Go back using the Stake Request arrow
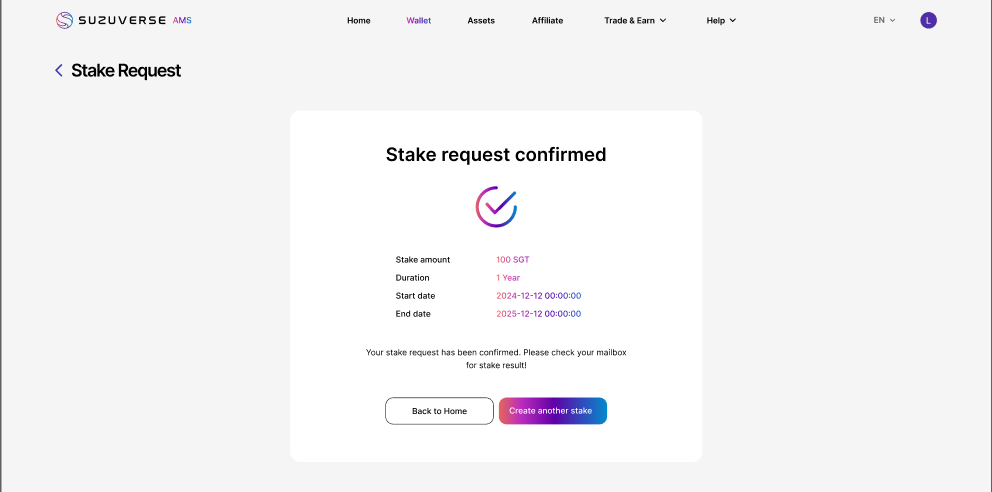Image resolution: width=992 pixels, height=492 pixels. 59,70
